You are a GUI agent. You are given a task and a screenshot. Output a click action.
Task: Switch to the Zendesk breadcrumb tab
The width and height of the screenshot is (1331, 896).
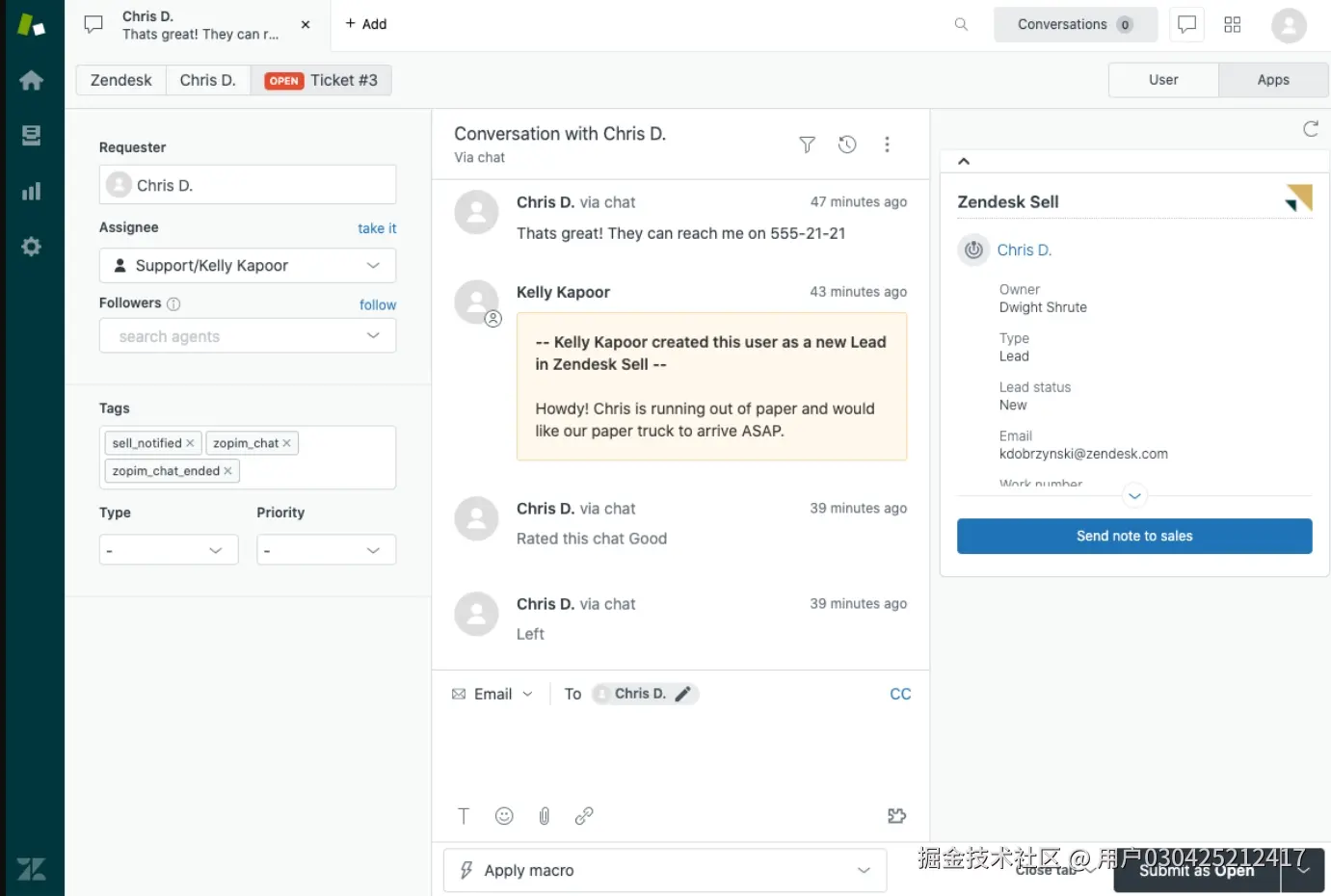pos(121,80)
